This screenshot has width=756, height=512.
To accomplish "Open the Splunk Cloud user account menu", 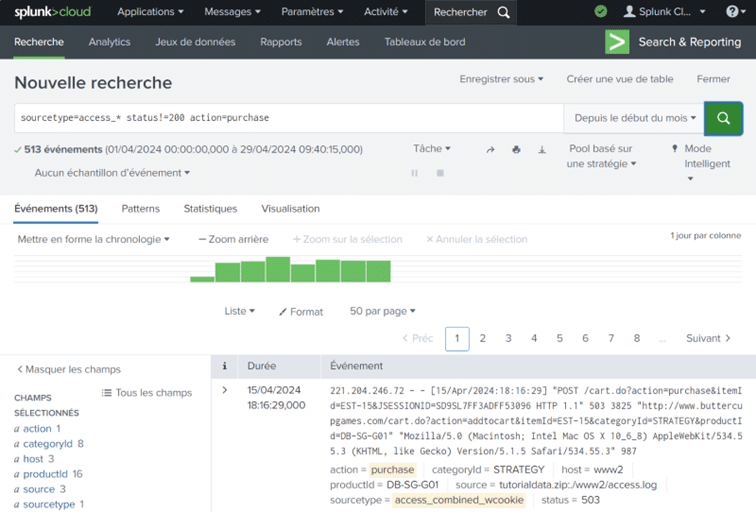I will pos(664,12).
